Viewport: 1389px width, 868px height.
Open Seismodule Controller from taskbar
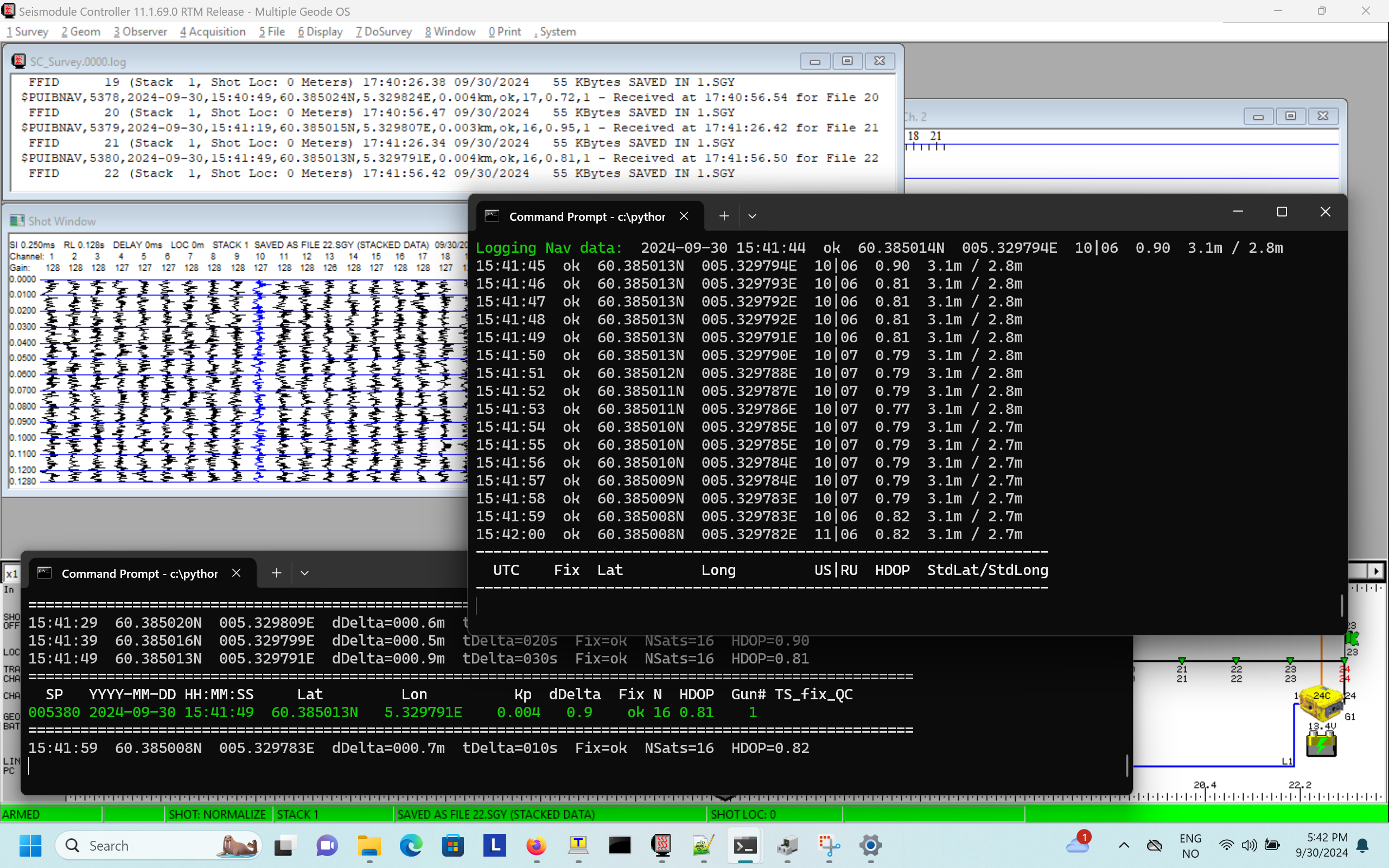661,845
